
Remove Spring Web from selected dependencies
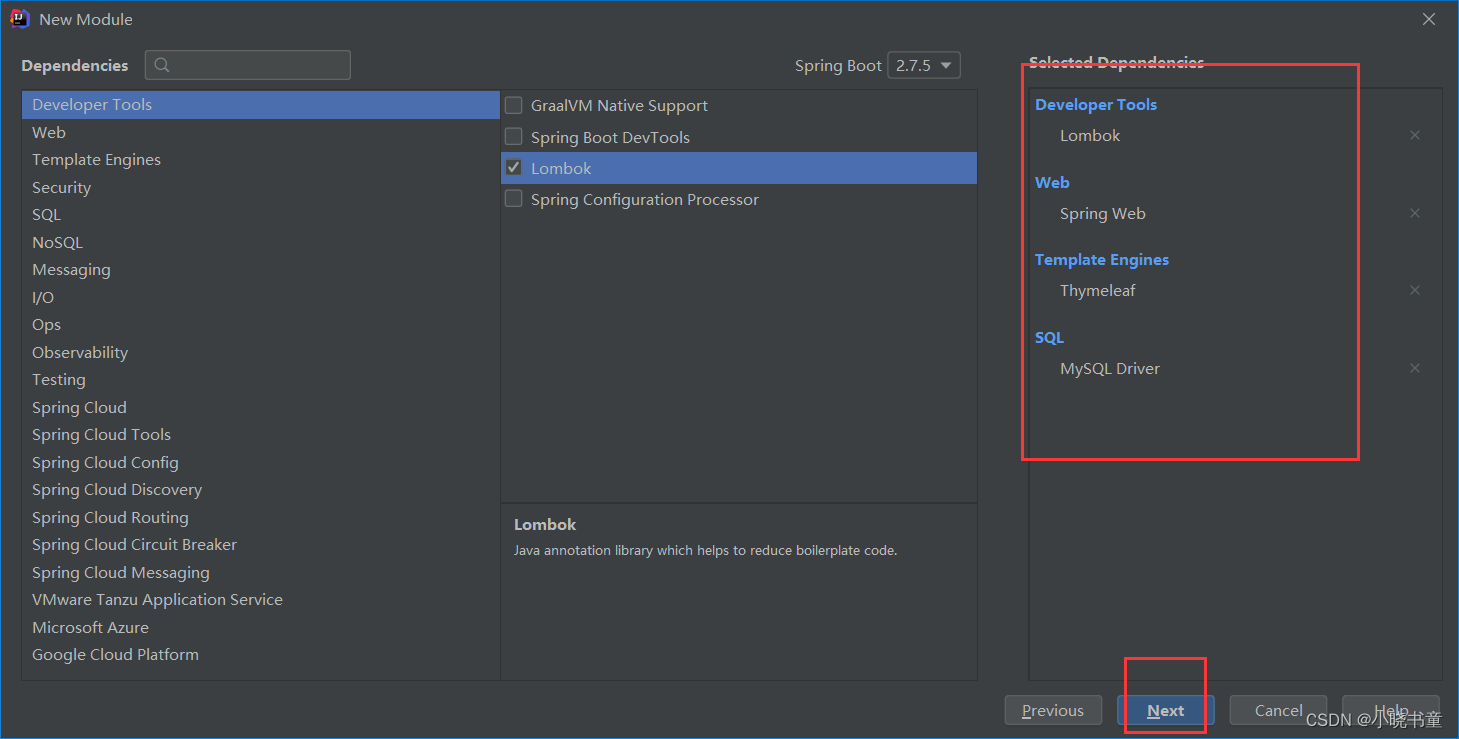coord(1414,213)
